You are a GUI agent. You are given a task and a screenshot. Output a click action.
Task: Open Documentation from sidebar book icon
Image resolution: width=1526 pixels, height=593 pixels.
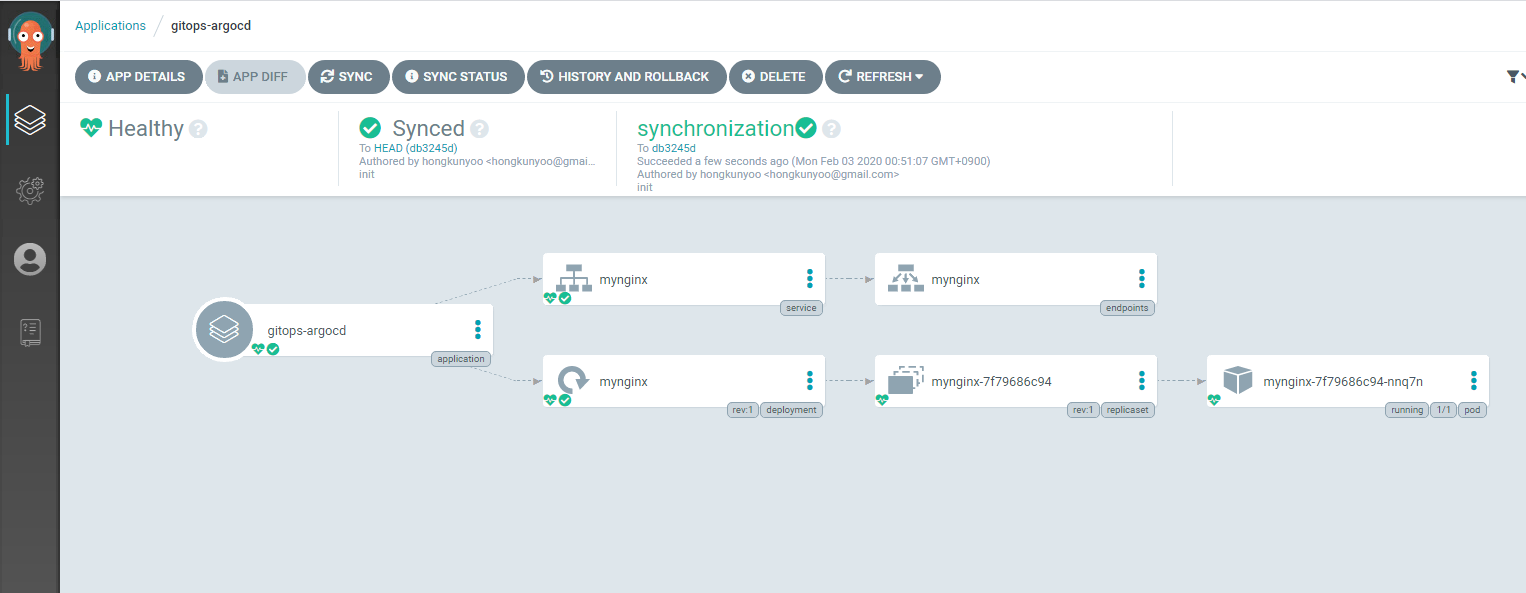[30, 332]
